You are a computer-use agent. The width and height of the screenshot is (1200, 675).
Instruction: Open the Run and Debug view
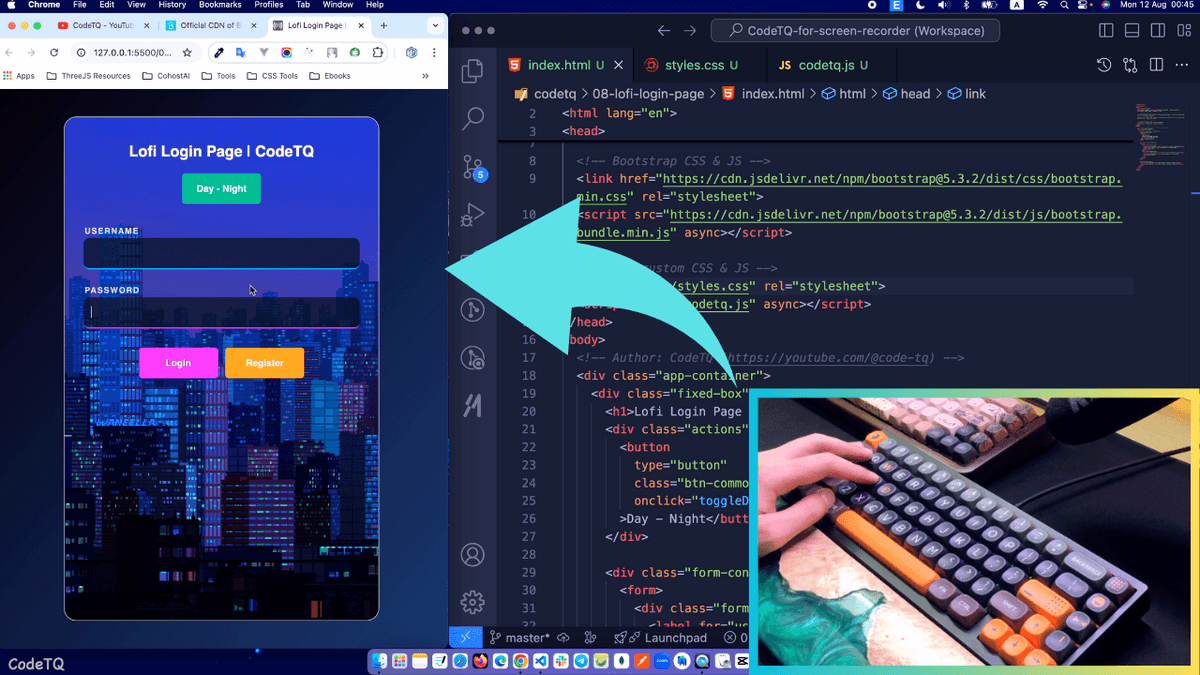point(473,214)
